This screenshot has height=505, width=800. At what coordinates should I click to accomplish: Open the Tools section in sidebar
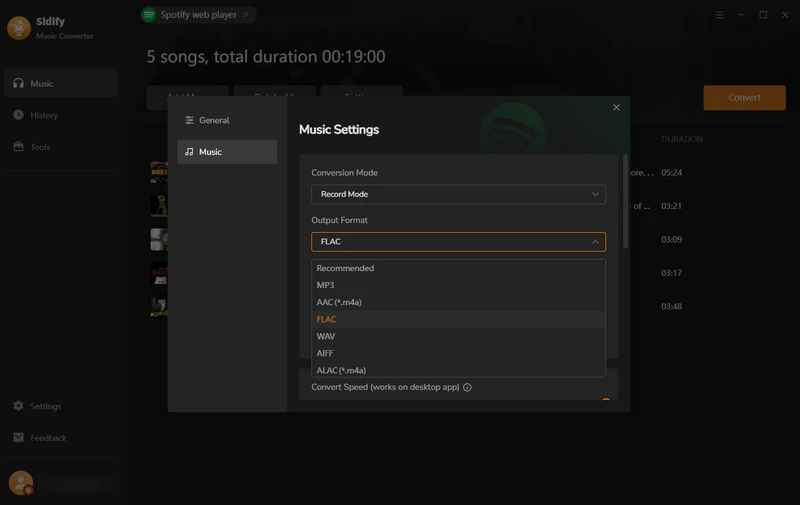[x=61, y=147]
